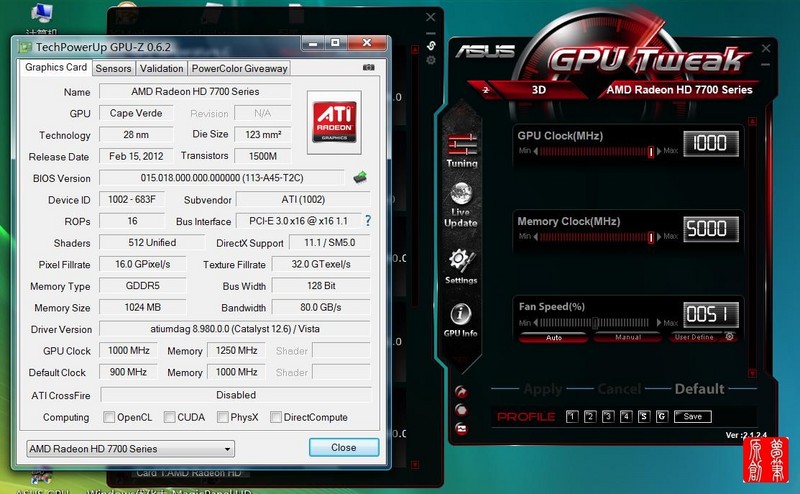800x494 pixels.
Task: Select profile slot S
Action: coord(644,416)
